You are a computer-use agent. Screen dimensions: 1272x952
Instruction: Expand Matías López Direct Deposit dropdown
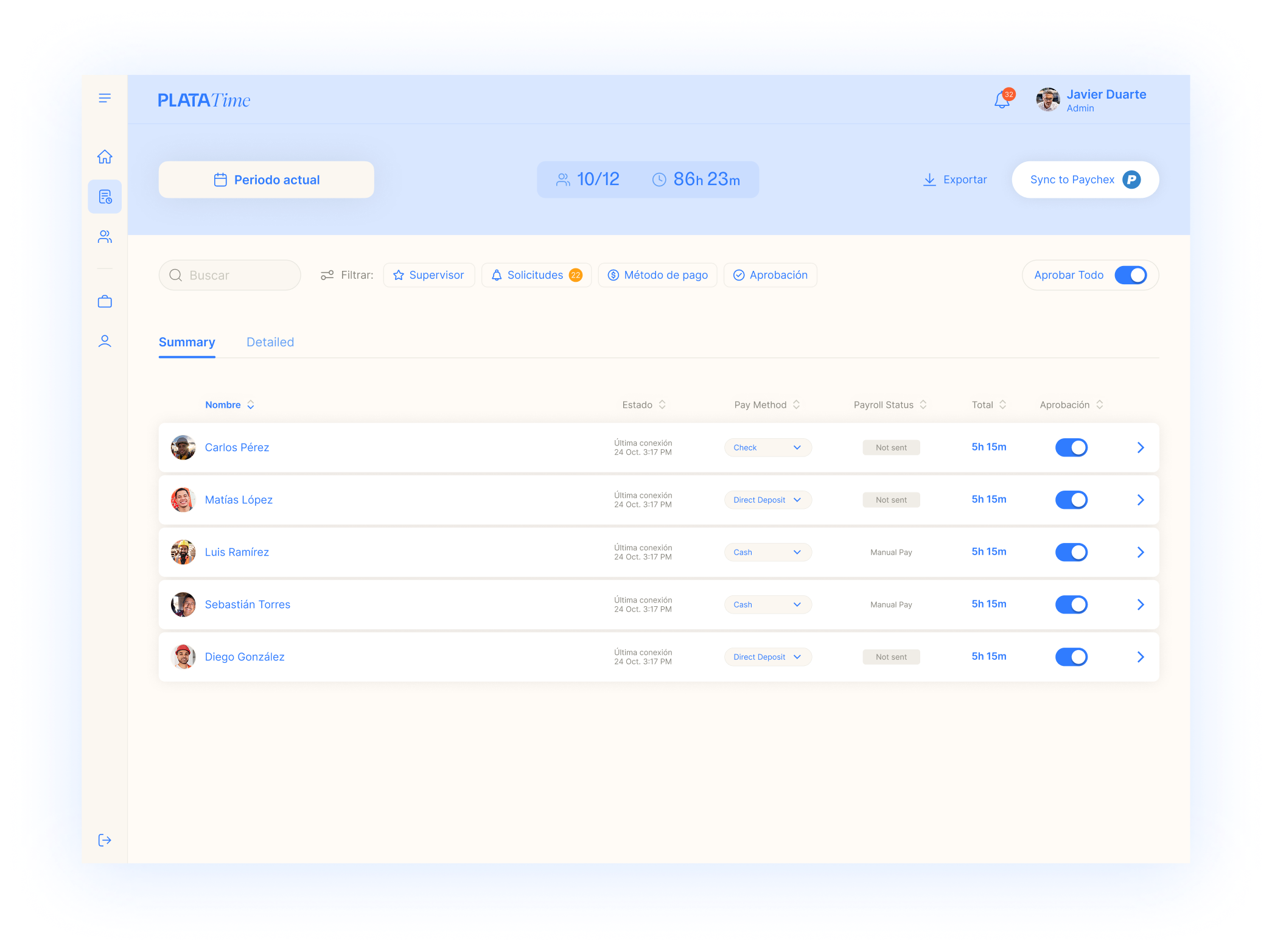coord(767,500)
